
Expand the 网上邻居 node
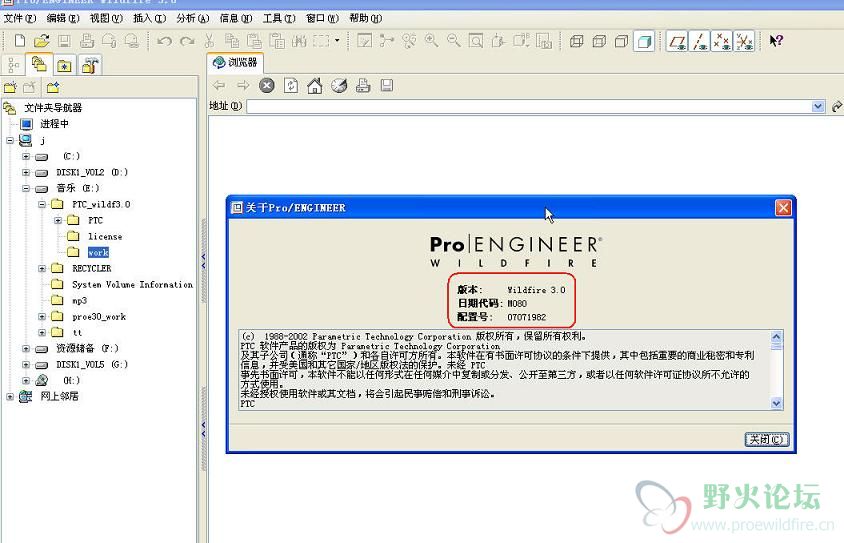(10, 397)
